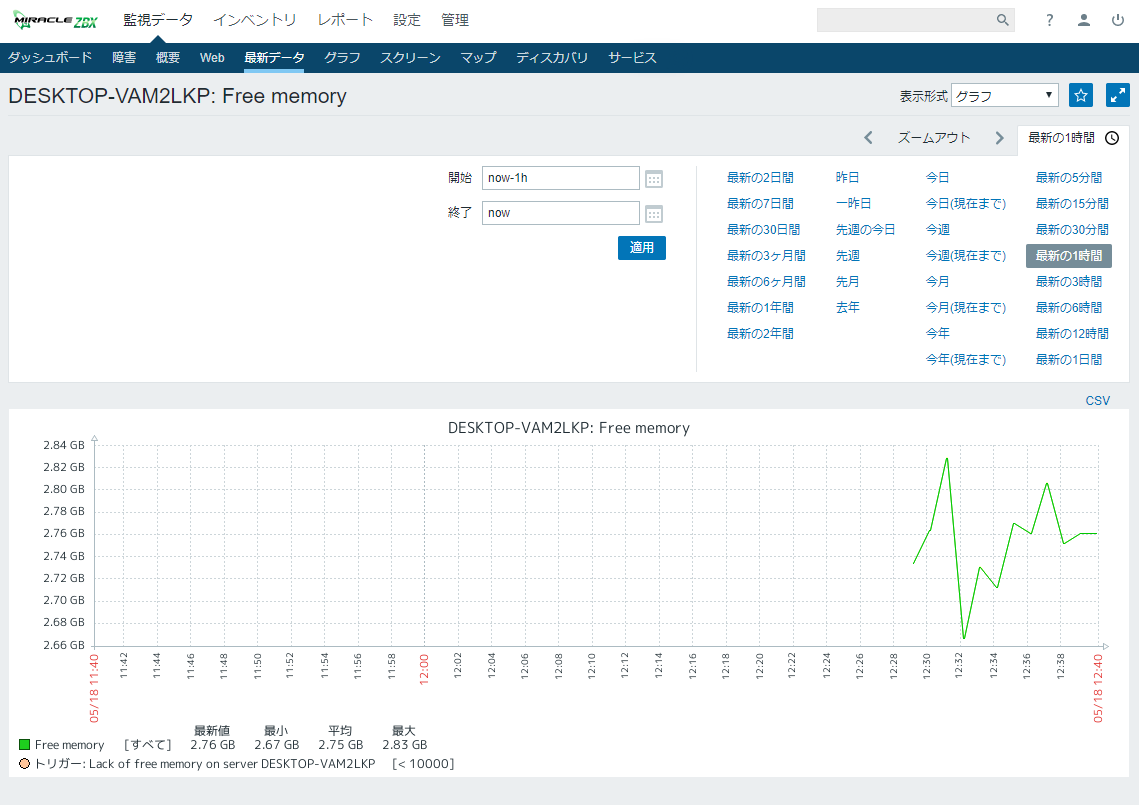
Task: Click into the 開始 now-1h input field
Action: tap(560, 178)
